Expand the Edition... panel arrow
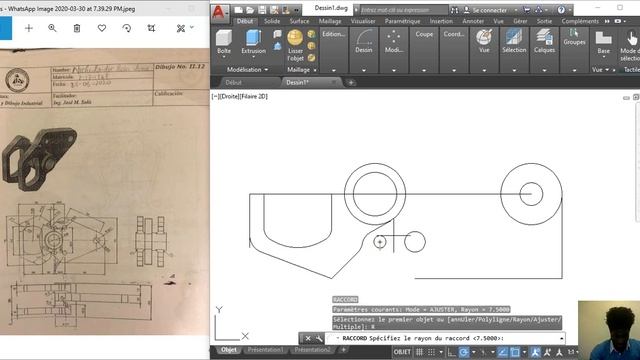Image resolution: width=640 pixels, height=360 pixels. [333, 70]
